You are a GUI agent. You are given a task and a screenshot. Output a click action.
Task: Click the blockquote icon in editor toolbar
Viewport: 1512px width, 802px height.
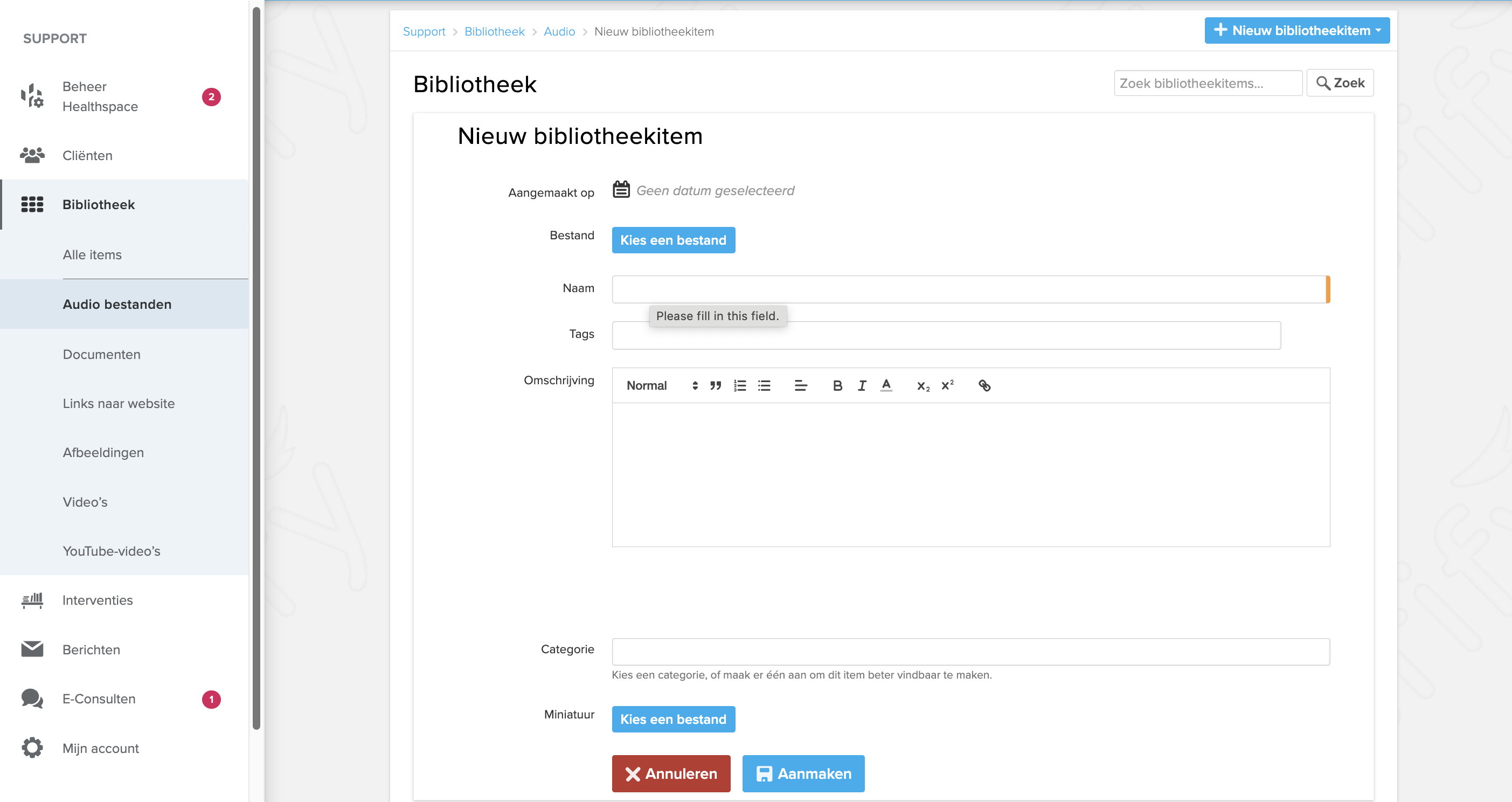(715, 386)
